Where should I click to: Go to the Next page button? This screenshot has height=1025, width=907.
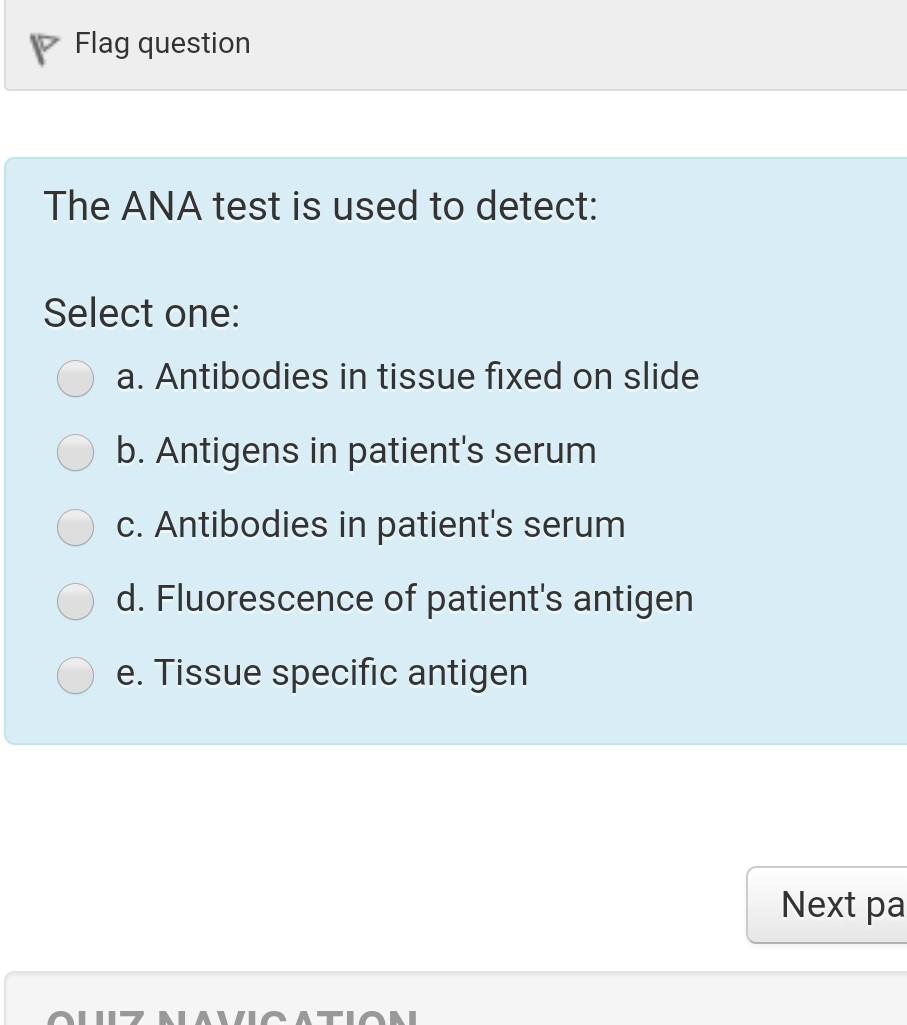[827, 905]
